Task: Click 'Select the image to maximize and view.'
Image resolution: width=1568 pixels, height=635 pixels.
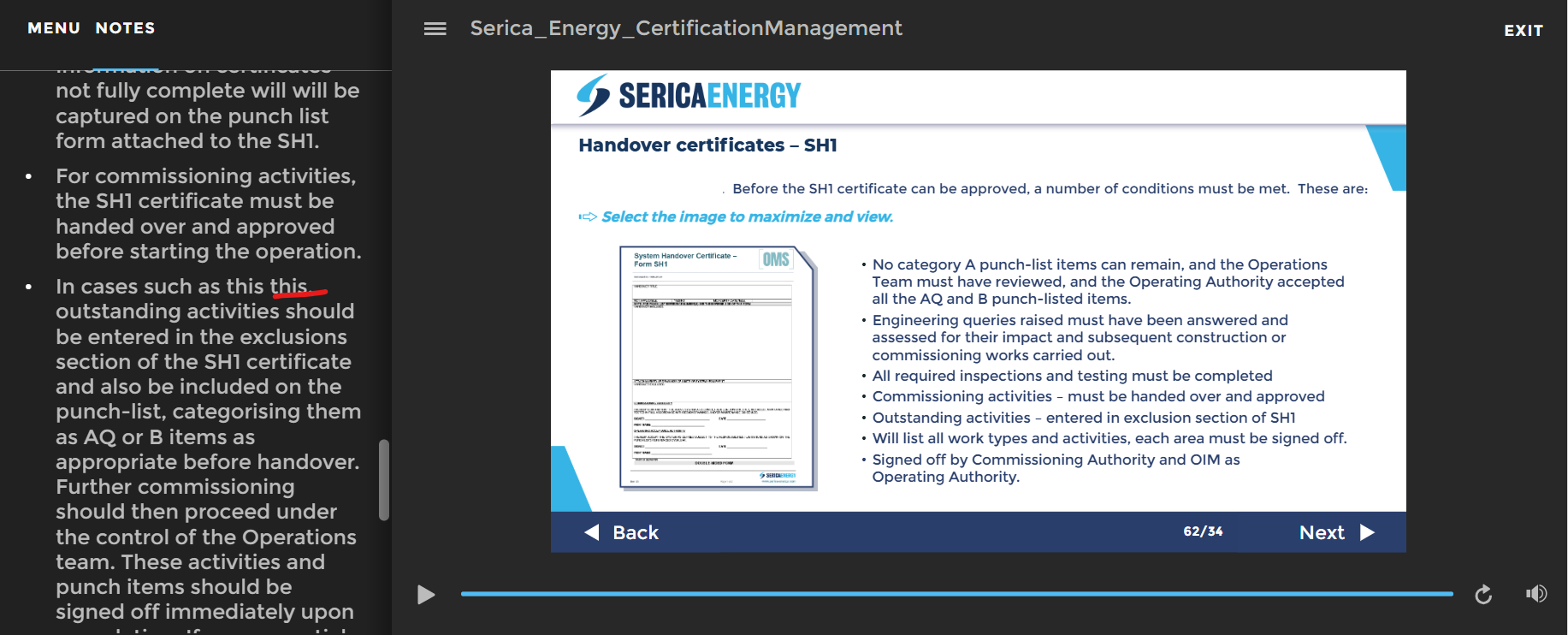Action: pyautogui.click(x=748, y=217)
